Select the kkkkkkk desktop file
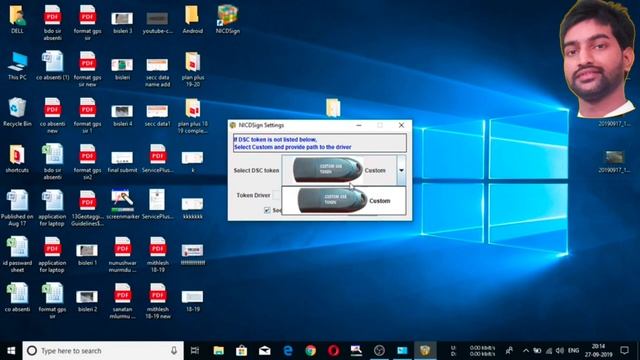Viewport: 640px width, 360px height. (193, 208)
